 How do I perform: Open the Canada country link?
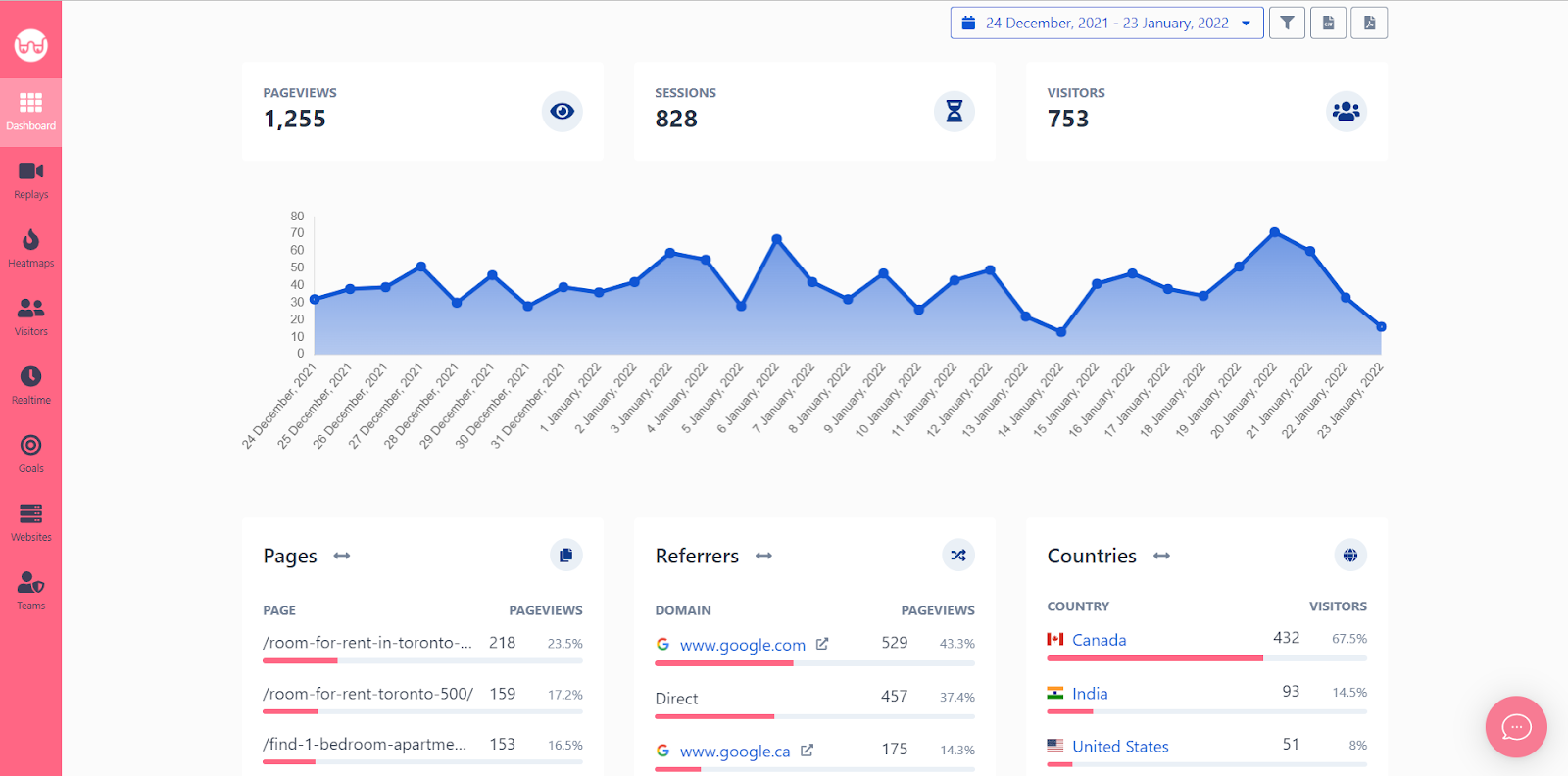1100,640
